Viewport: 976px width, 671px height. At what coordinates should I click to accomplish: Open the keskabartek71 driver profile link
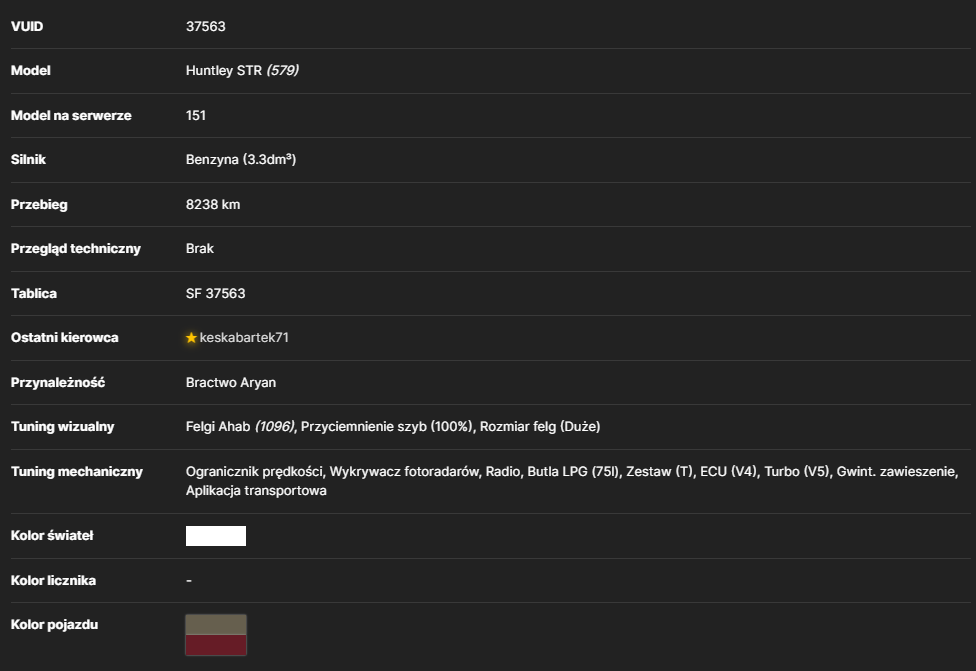244,338
